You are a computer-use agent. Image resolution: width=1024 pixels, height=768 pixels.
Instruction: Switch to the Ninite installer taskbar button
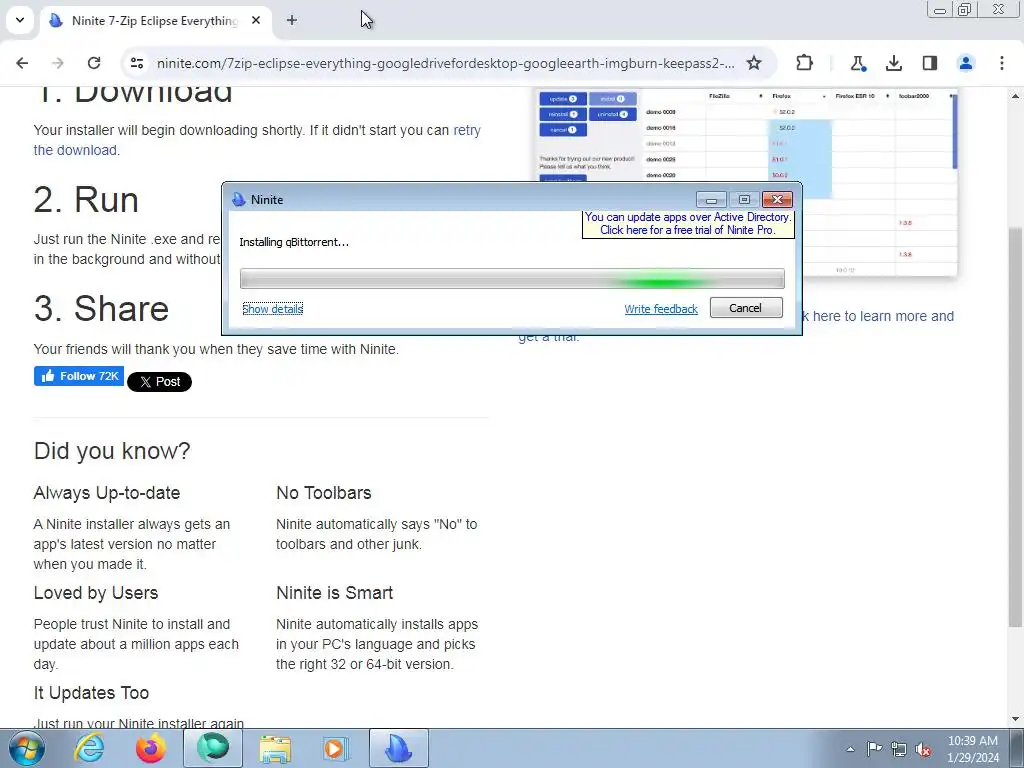click(x=399, y=748)
